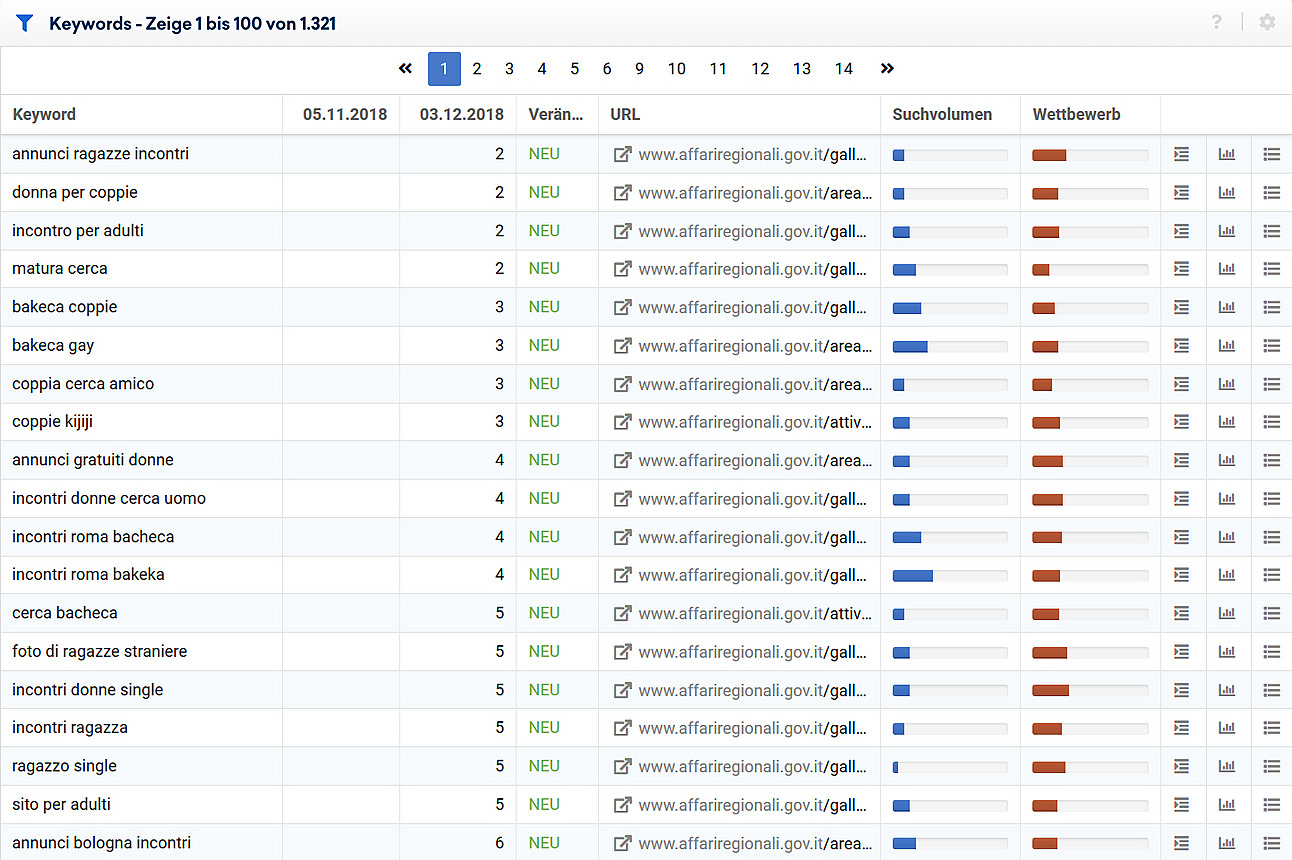Viewport: 1292px width, 860px height.
Task: Open external link icon for 'bakeca gay'
Action: pos(622,346)
